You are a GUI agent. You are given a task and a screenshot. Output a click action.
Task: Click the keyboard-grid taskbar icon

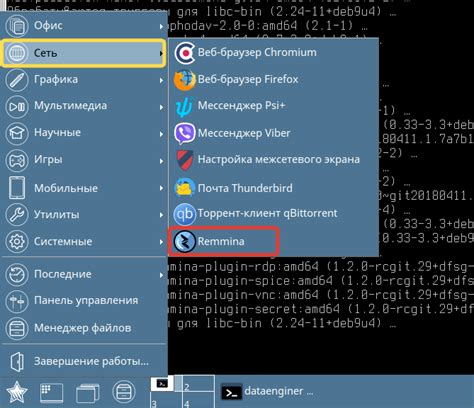[52, 393]
